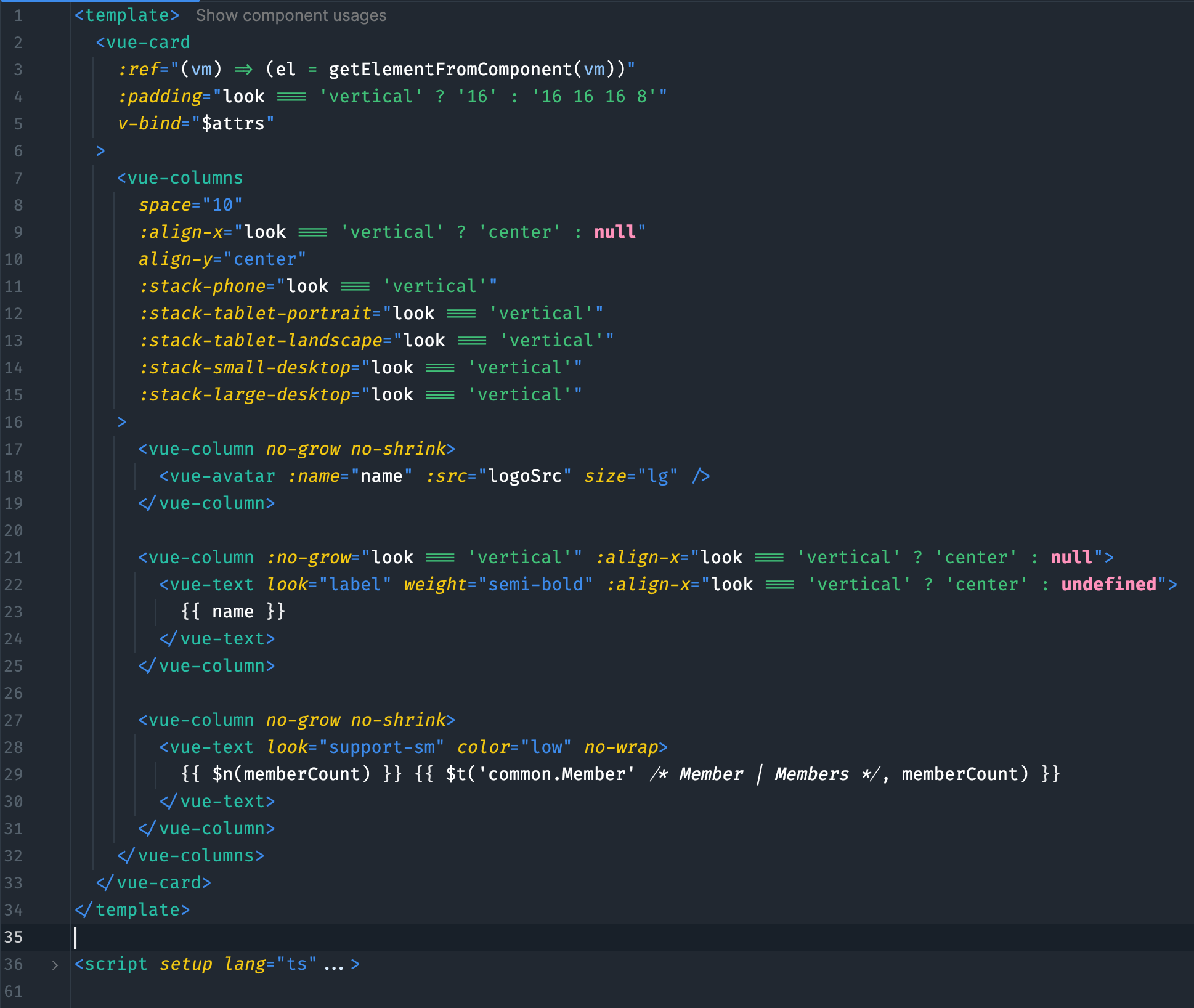Image resolution: width=1194 pixels, height=1008 pixels.
Task: Click weight="semi-bold" attribute
Action: coord(498,585)
